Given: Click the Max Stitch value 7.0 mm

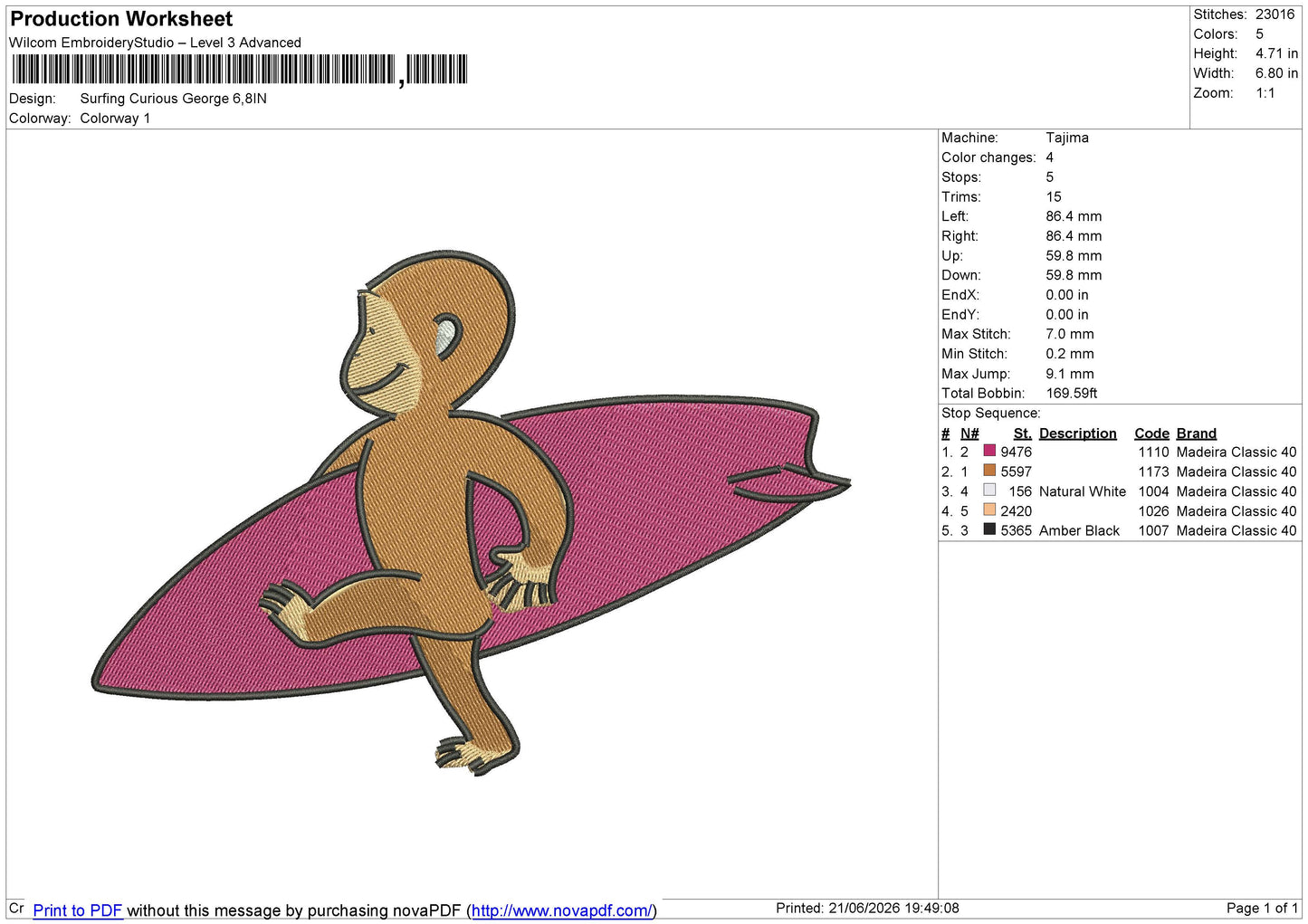Looking at the screenshot, I should click(x=1069, y=334).
